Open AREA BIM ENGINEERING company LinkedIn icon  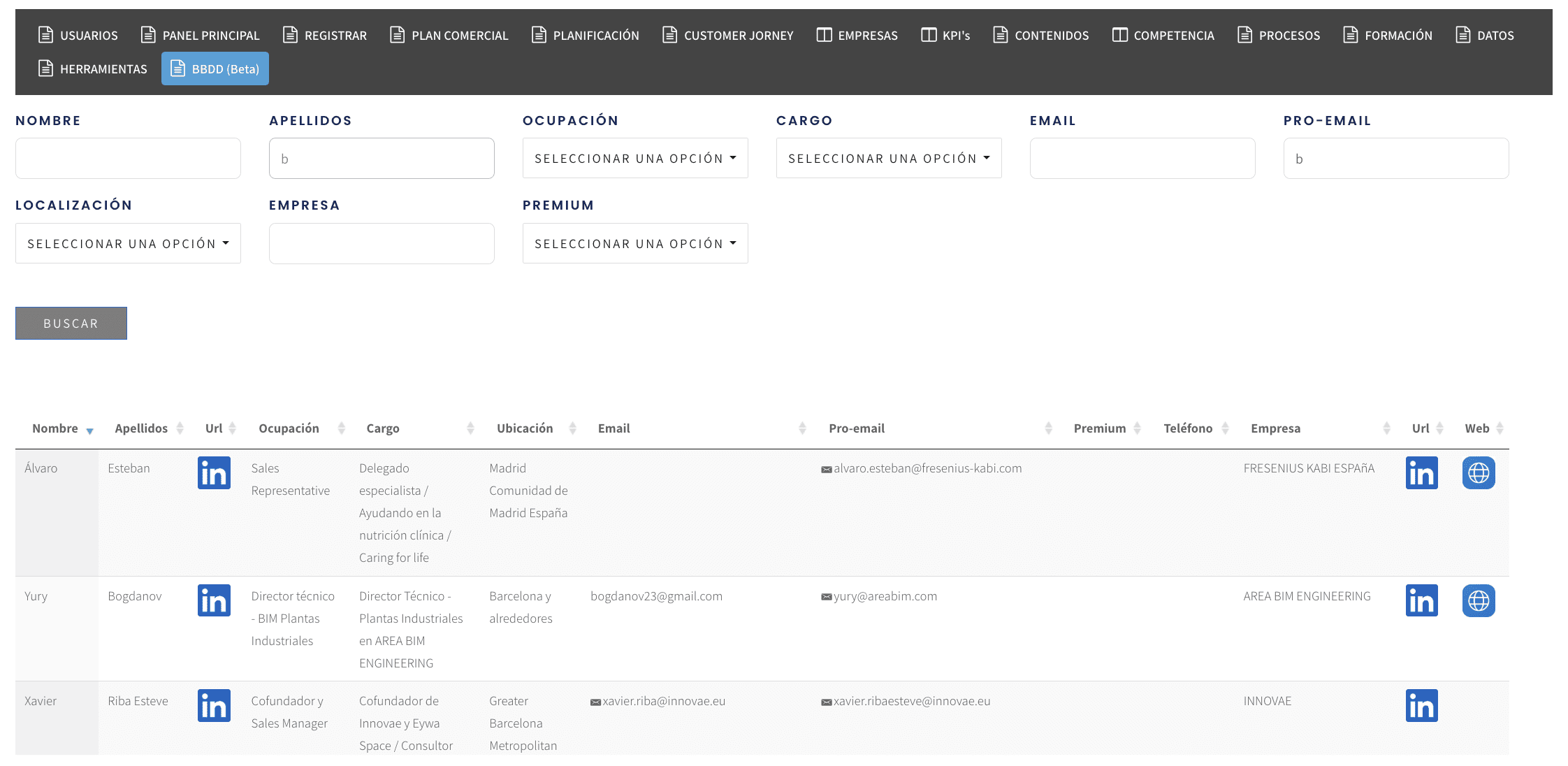(1421, 601)
